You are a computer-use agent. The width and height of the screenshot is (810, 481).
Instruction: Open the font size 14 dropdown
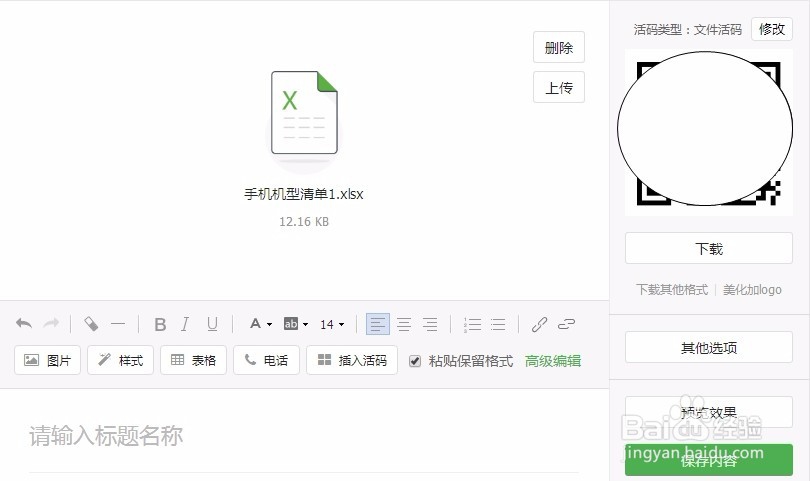pos(332,324)
